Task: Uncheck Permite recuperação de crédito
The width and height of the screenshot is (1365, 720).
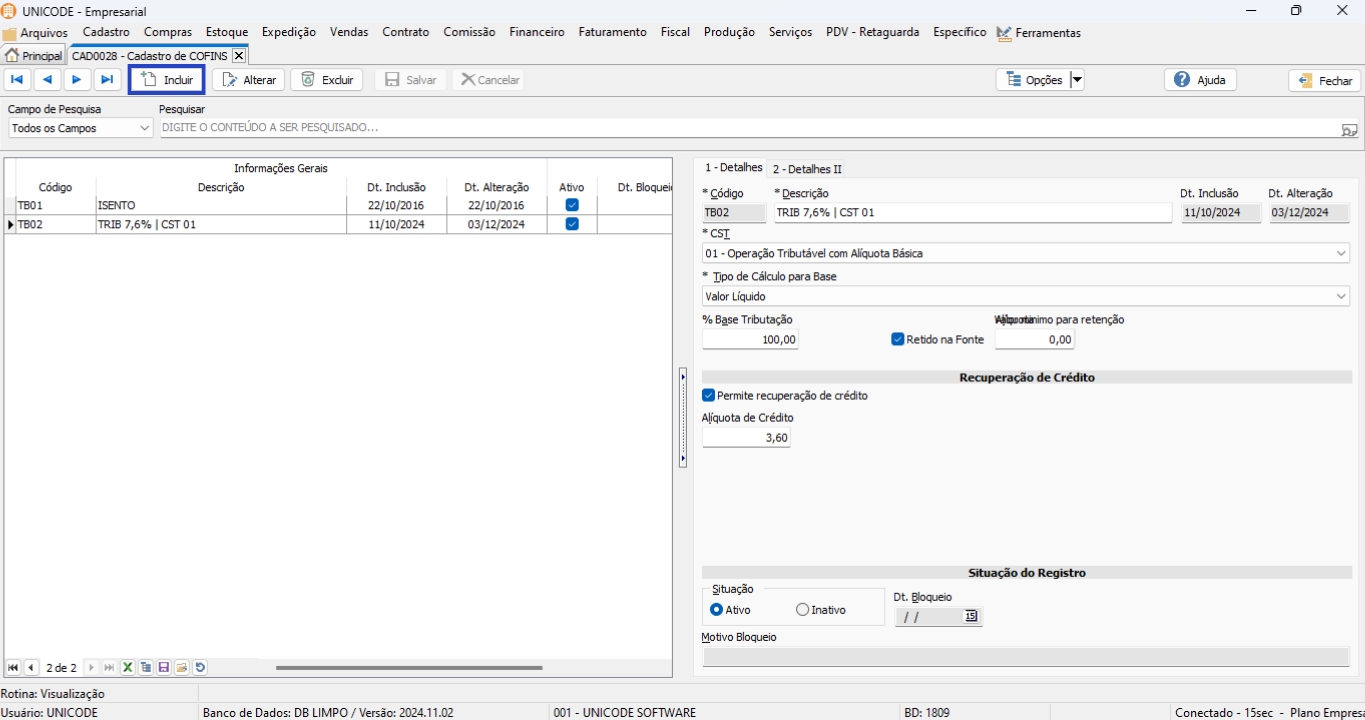Action: click(x=709, y=396)
